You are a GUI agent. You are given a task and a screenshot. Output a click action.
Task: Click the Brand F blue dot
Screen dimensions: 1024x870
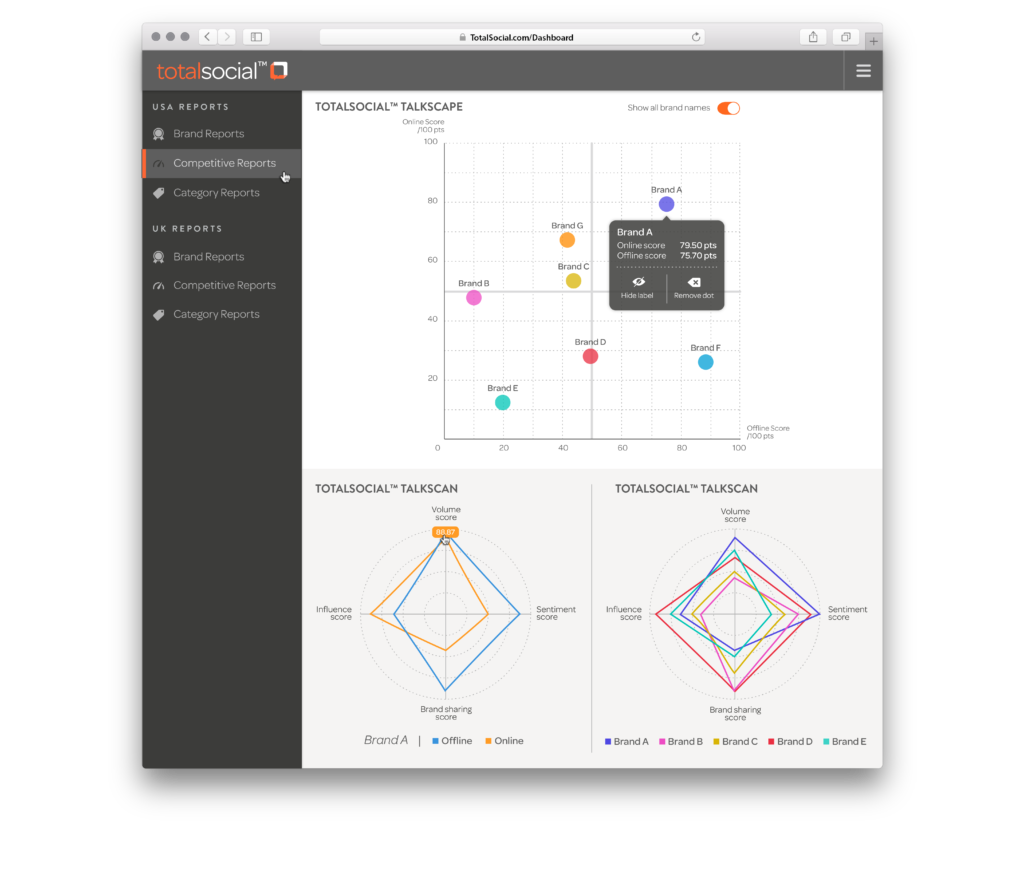[x=705, y=362]
